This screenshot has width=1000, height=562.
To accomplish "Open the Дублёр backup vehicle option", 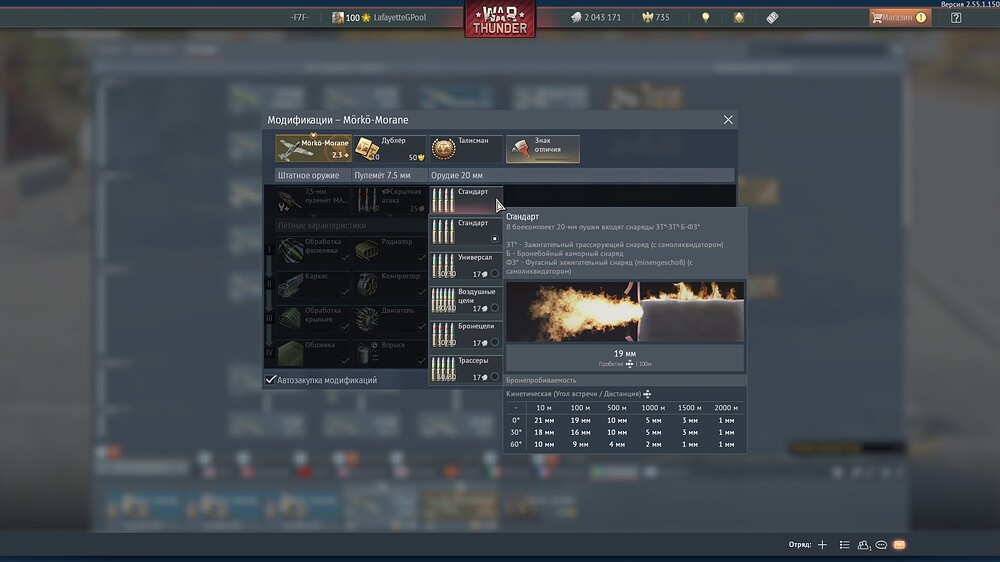I will (x=390, y=149).
